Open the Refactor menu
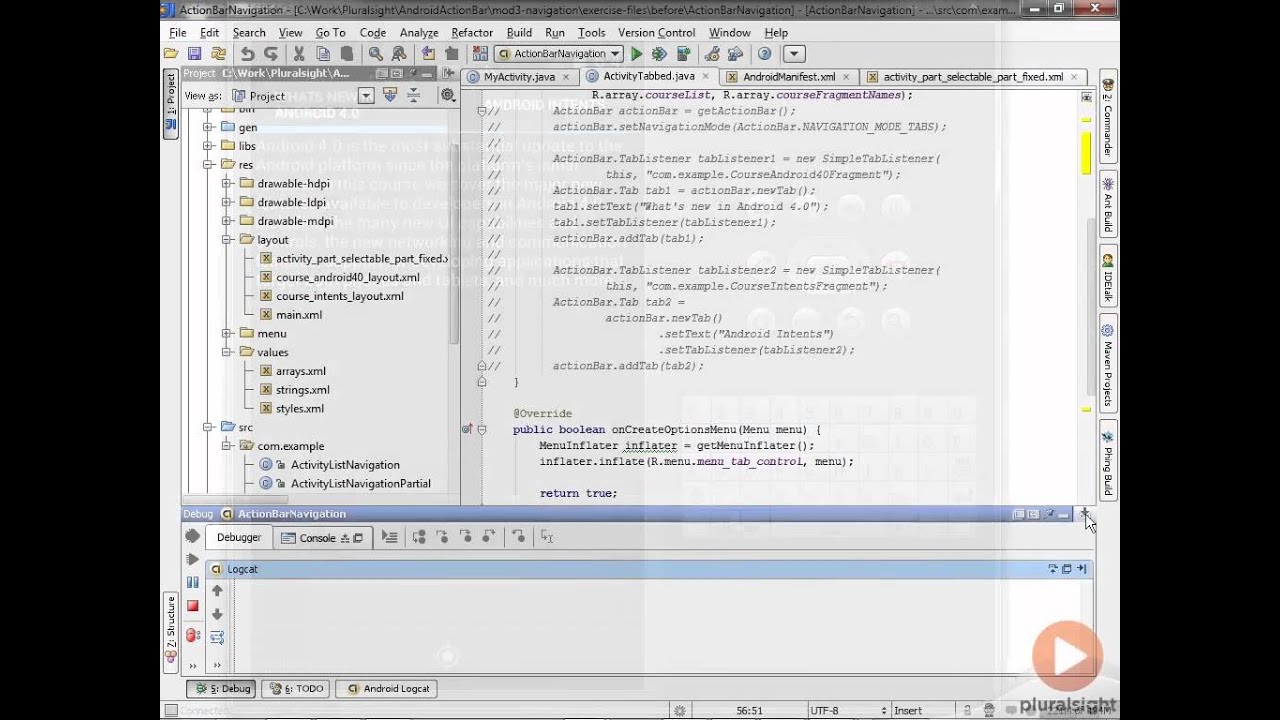The height and width of the screenshot is (720, 1280). click(471, 32)
